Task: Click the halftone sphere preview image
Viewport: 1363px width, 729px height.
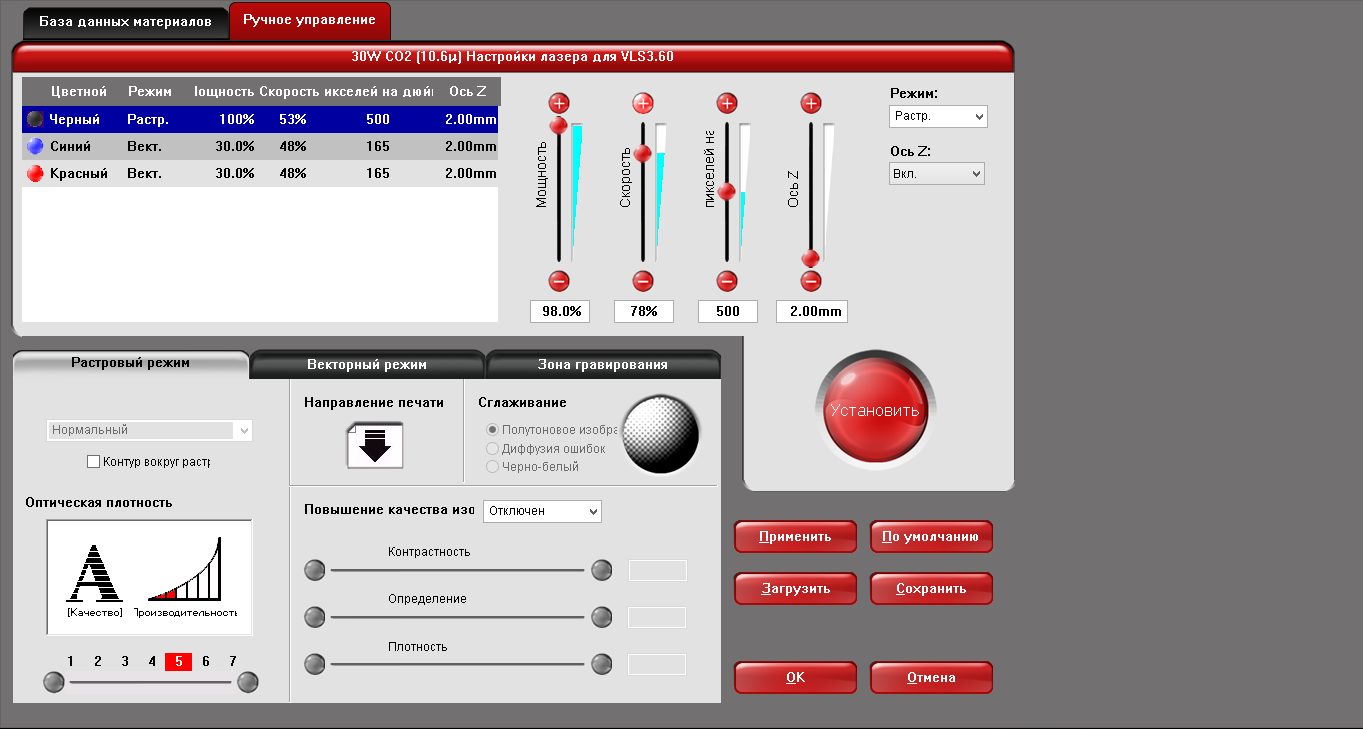Action: [x=661, y=434]
